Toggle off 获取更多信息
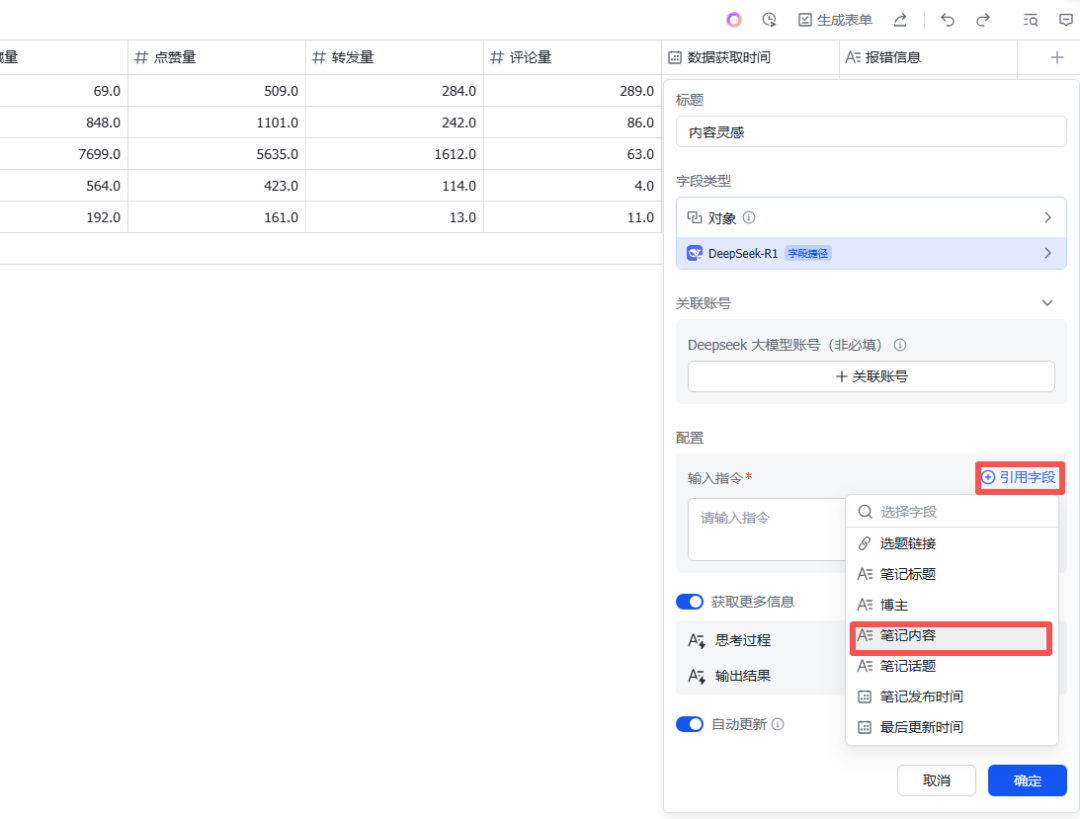The height and width of the screenshot is (819, 1080). click(690, 601)
